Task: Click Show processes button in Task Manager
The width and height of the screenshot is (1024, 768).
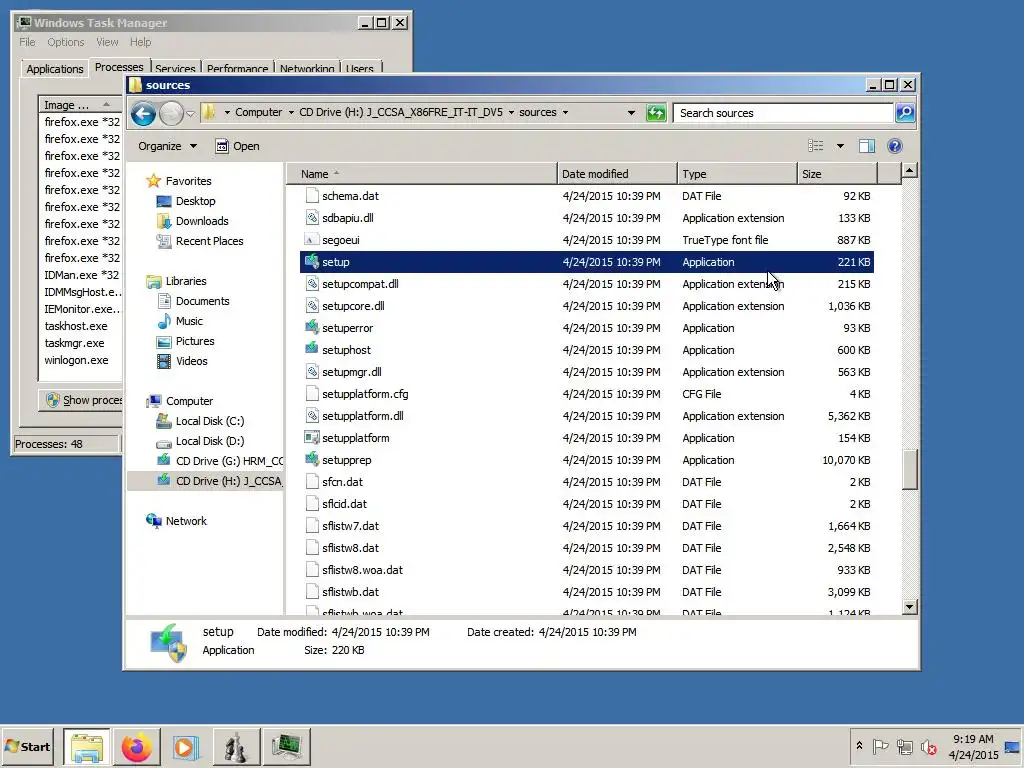Action: 81,400
